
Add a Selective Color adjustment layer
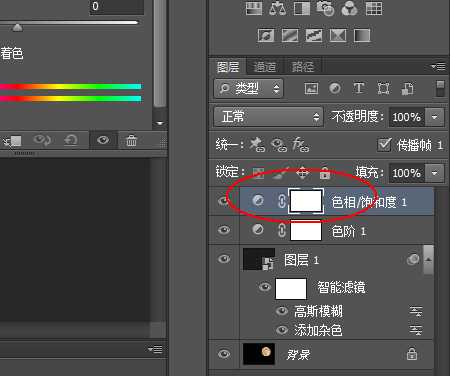coord(338,35)
